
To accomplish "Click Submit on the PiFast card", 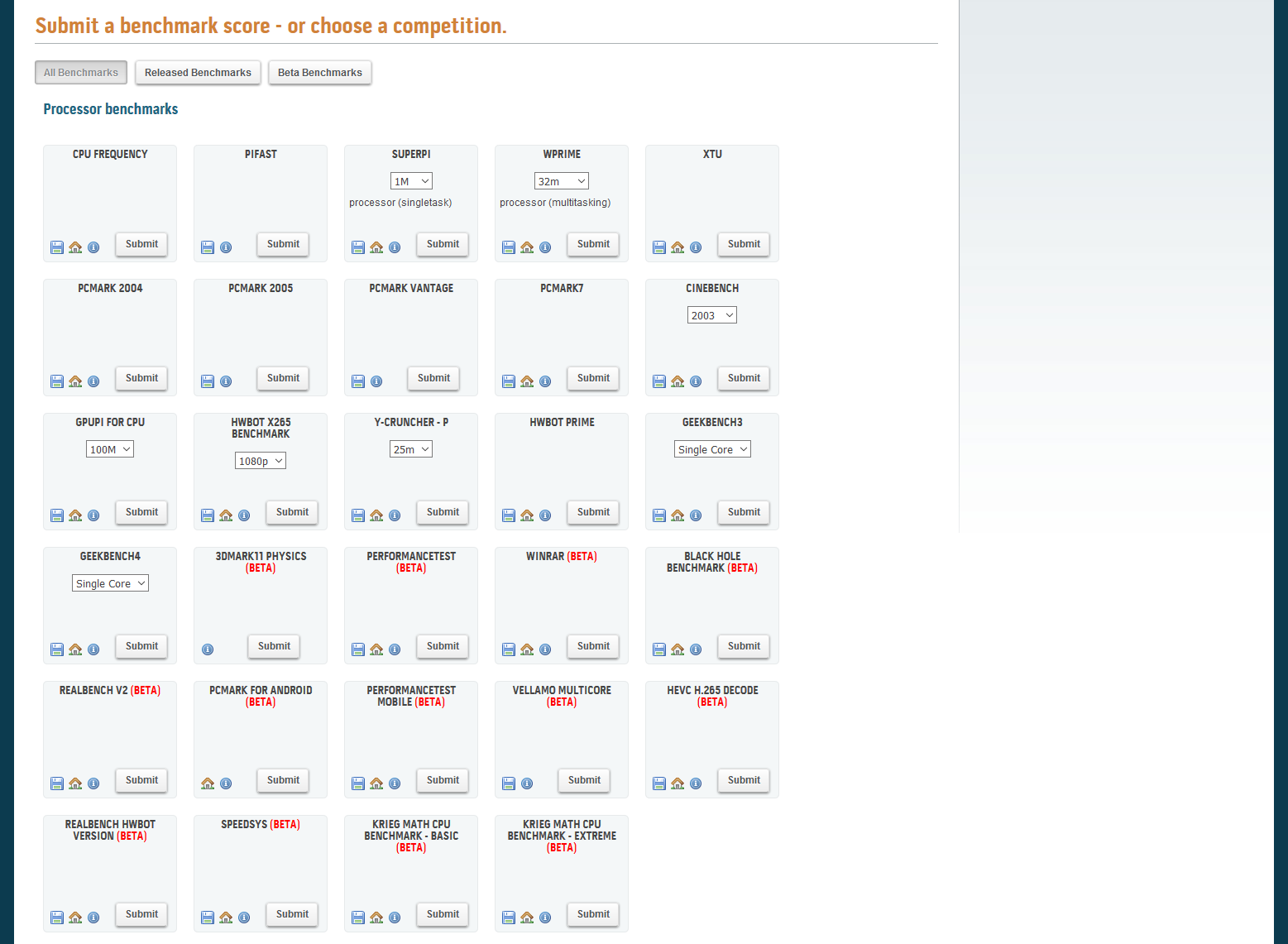I will [283, 244].
